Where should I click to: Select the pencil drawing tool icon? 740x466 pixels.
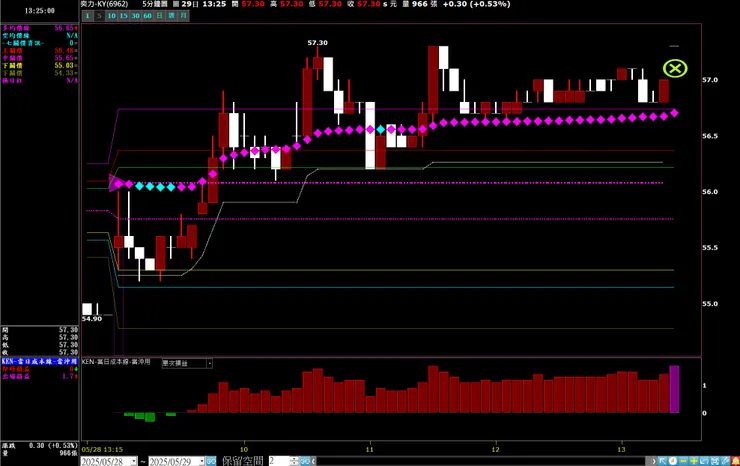point(725,461)
